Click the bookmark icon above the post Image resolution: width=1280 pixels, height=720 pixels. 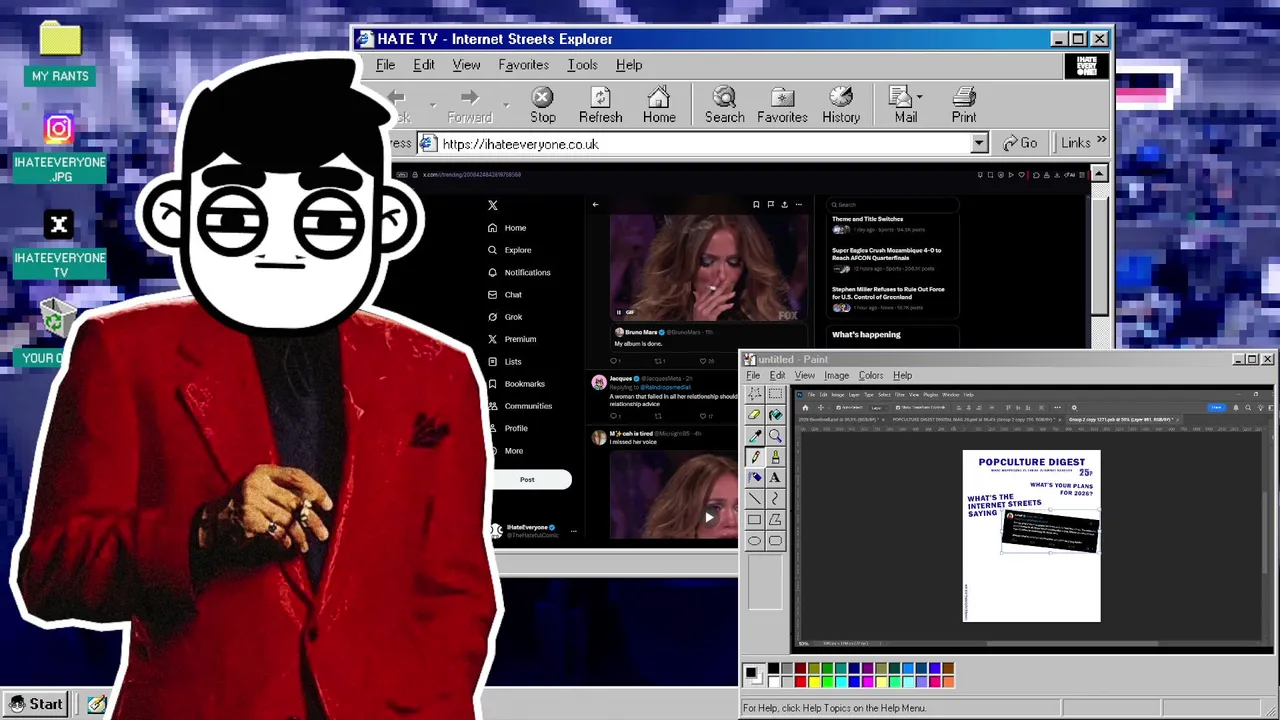coord(756,205)
